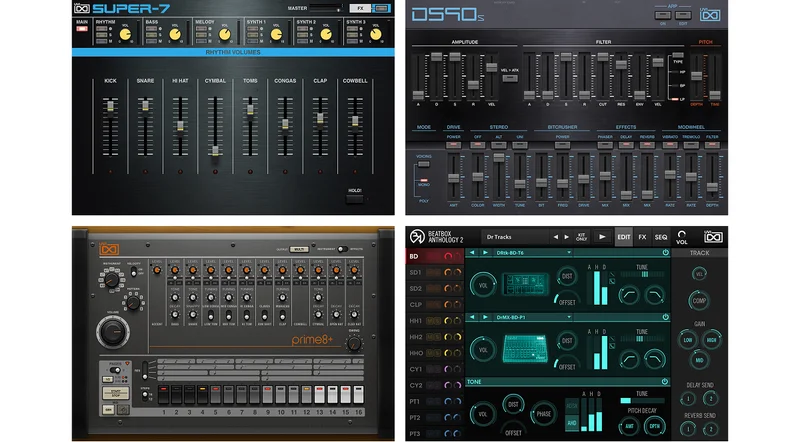Open the DrMX-BD-P1 sample dropdown
The width and height of the screenshot is (800, 442).
569,317
